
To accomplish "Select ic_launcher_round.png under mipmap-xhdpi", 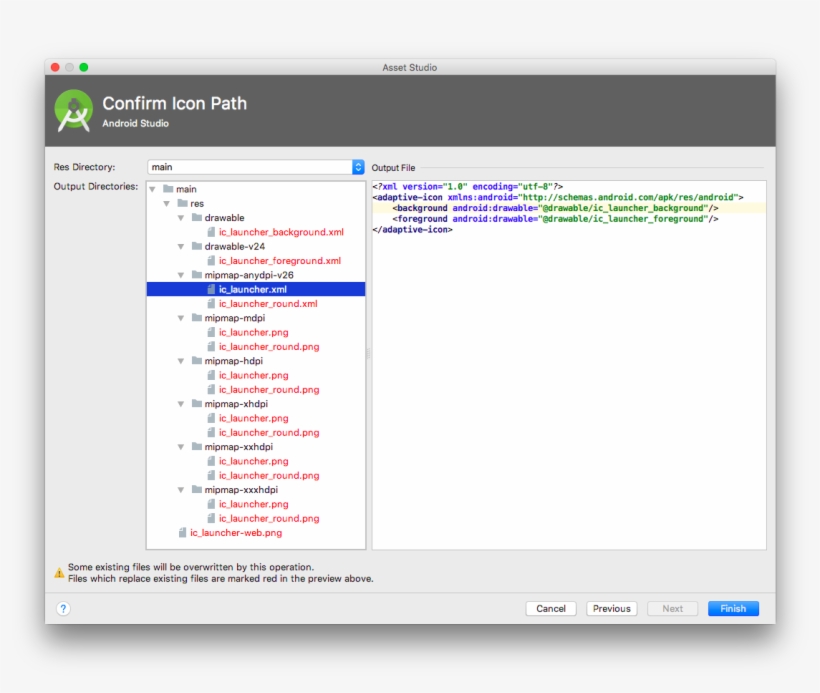I will point(268,432).
